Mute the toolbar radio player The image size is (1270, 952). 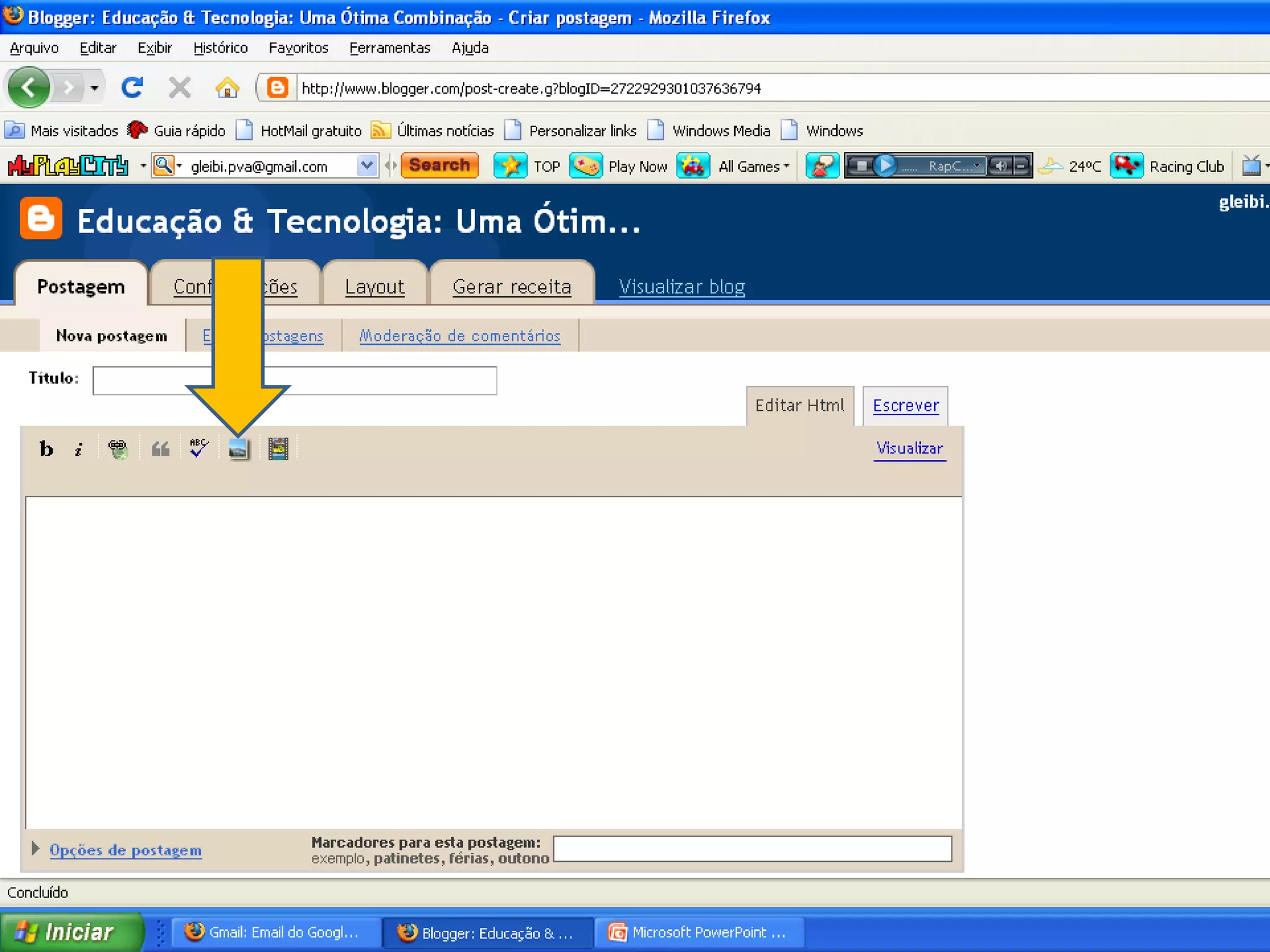click(x=1000, y=165)
